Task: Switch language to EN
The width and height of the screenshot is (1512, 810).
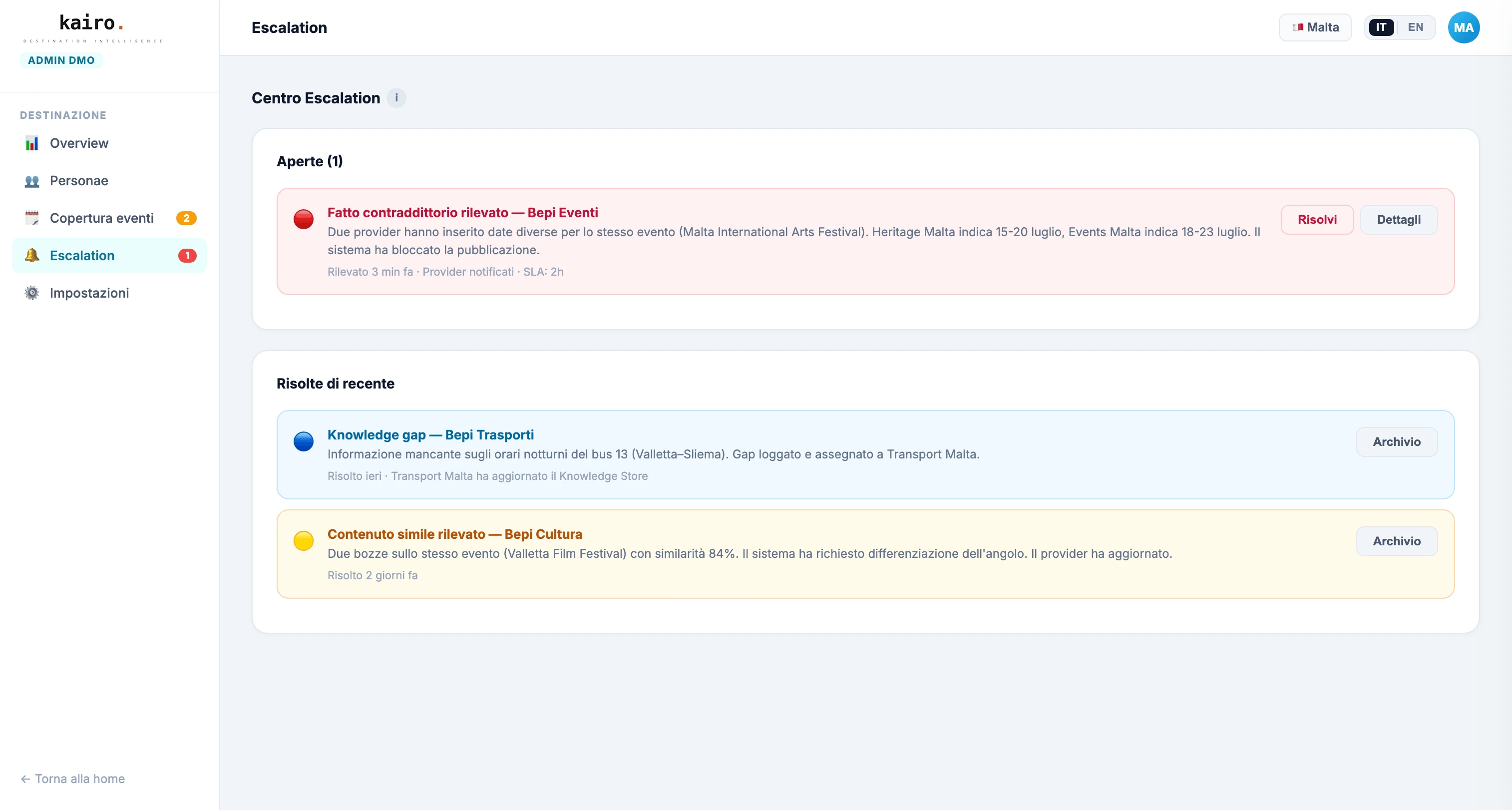Action: pyautogui.click(x=1415, y=27)
